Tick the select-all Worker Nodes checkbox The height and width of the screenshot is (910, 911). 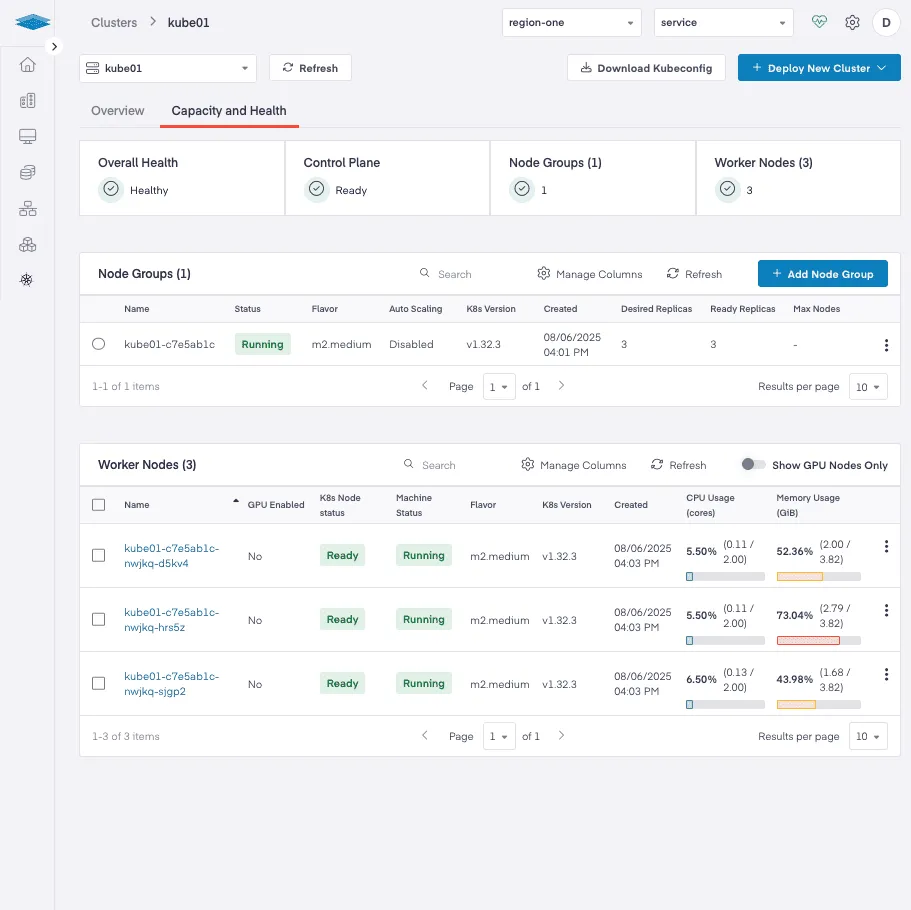[x=99, y=505]
